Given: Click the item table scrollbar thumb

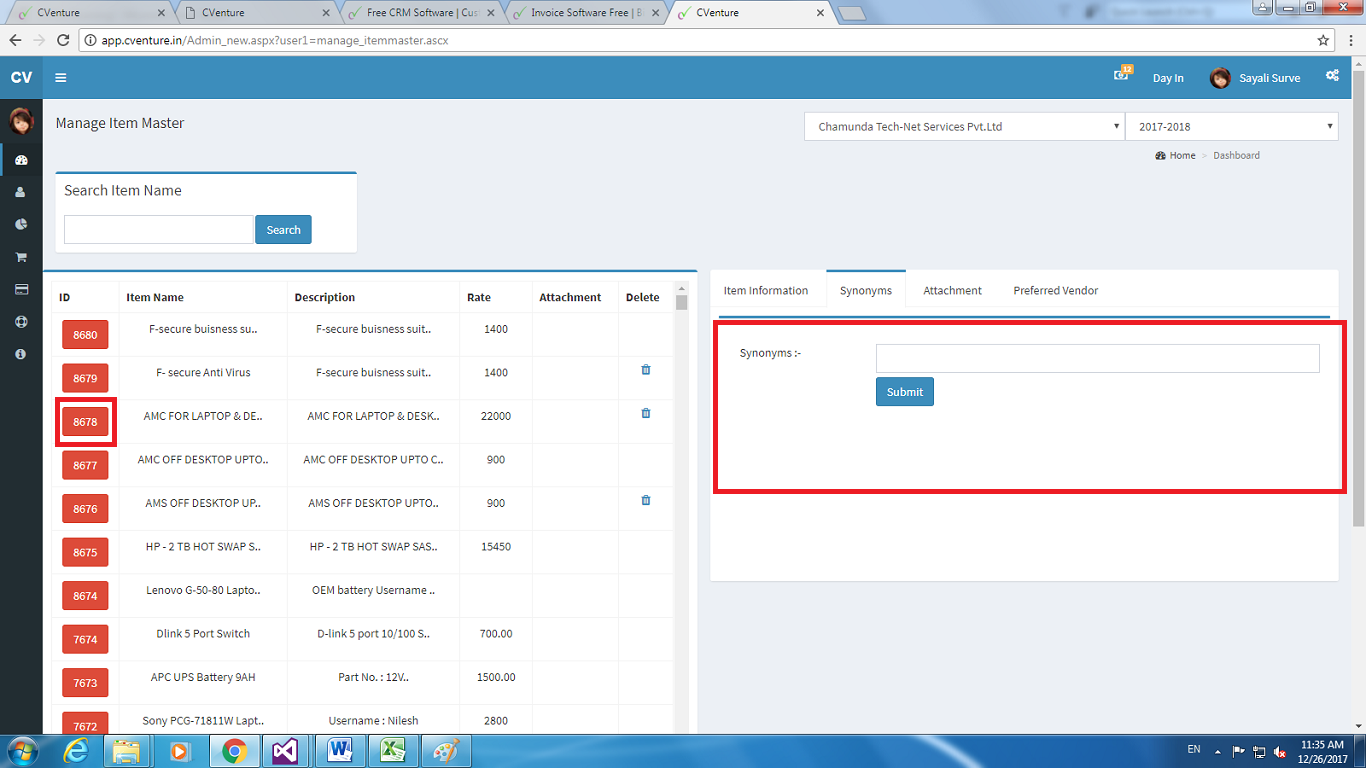Looking at the screenshot, I should [x=682, y=303].
